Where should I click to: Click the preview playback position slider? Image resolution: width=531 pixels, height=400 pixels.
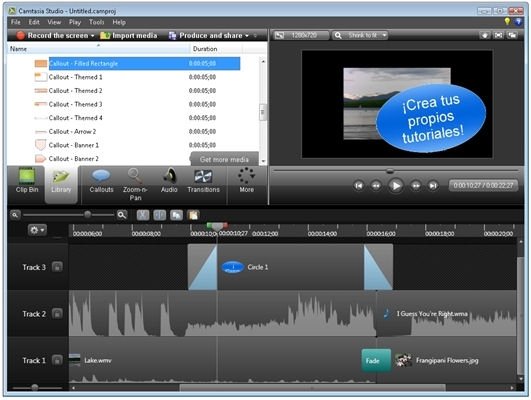[x=390, y=171]
